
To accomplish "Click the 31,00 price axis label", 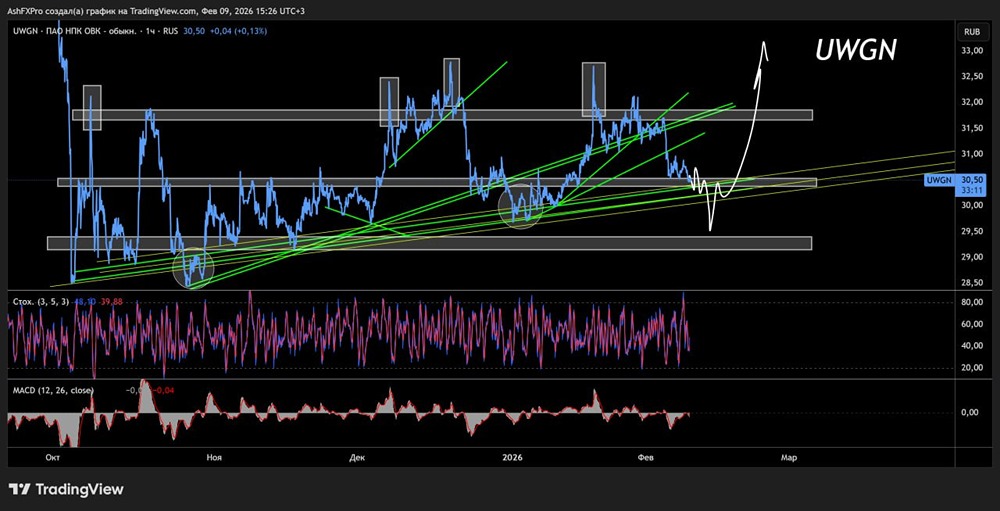I will click(971, 154).
